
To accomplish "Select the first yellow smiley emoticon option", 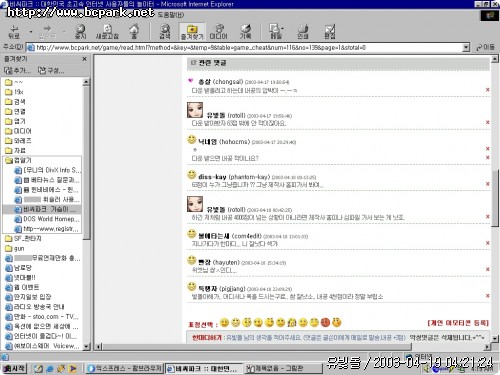I will 225,322.
